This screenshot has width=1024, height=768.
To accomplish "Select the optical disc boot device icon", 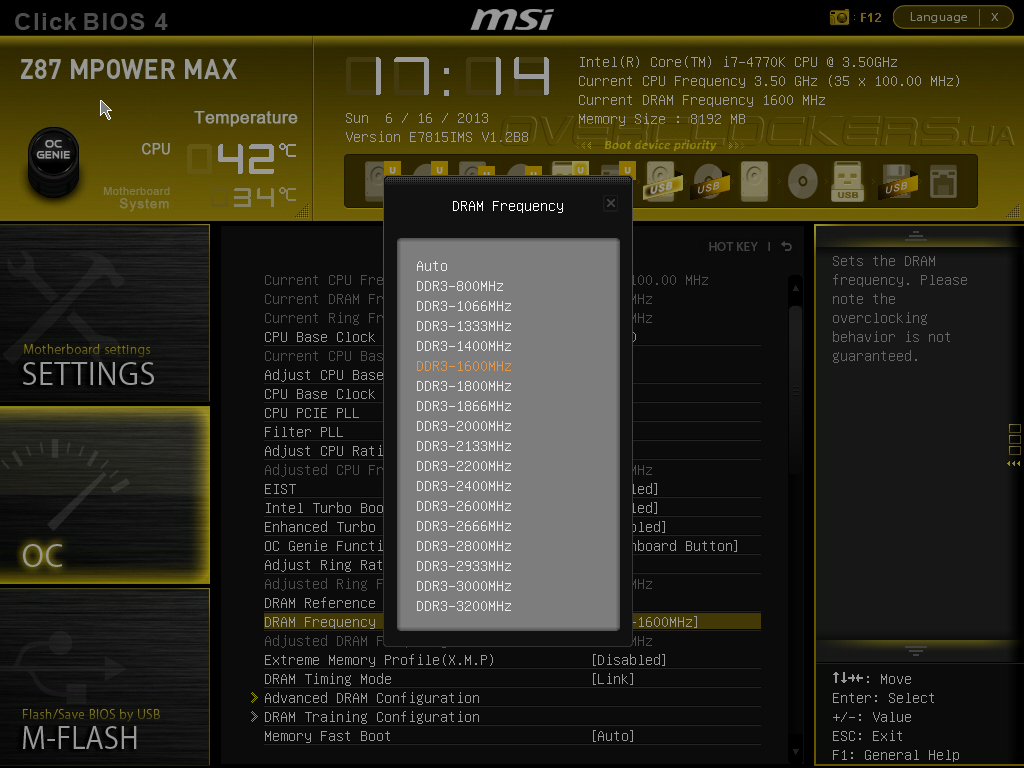I will 803,182.
